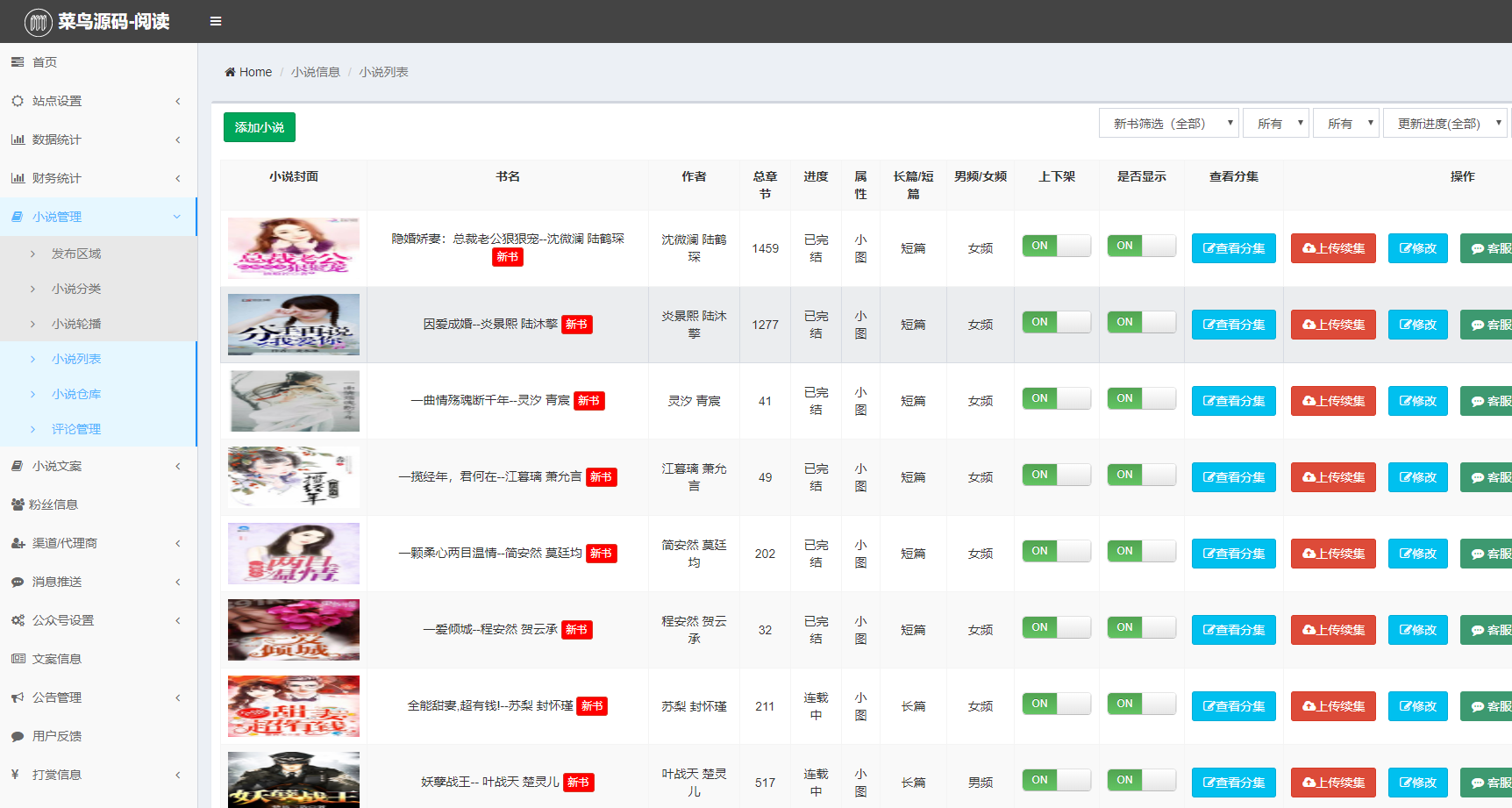Viewport: 1512px width, 808px height.
Task: Click the Home icon in breadcrumb
Action: [x=230, y=72]
